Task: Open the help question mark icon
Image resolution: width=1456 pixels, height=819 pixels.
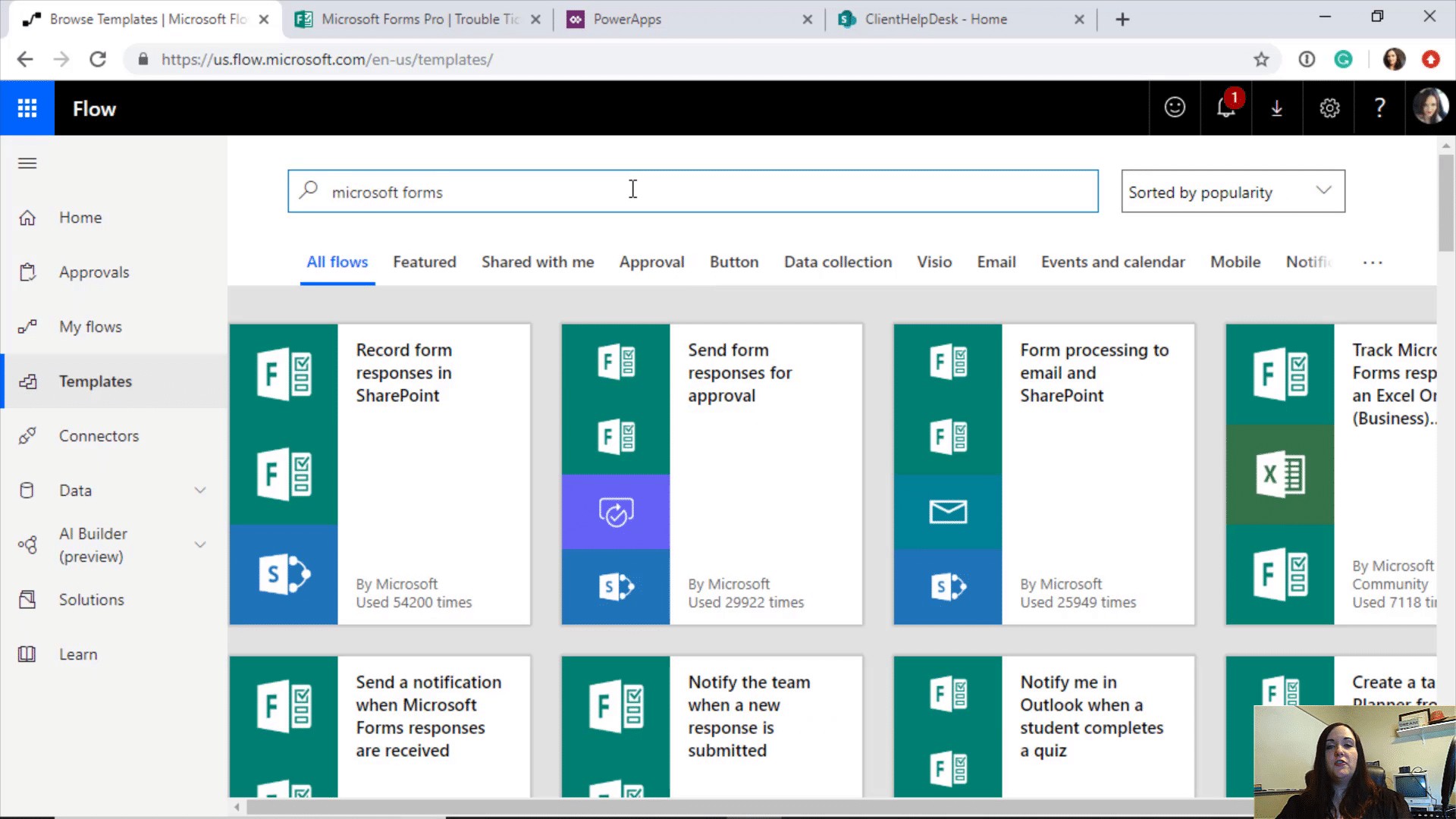Action: tap(1380, 108)
